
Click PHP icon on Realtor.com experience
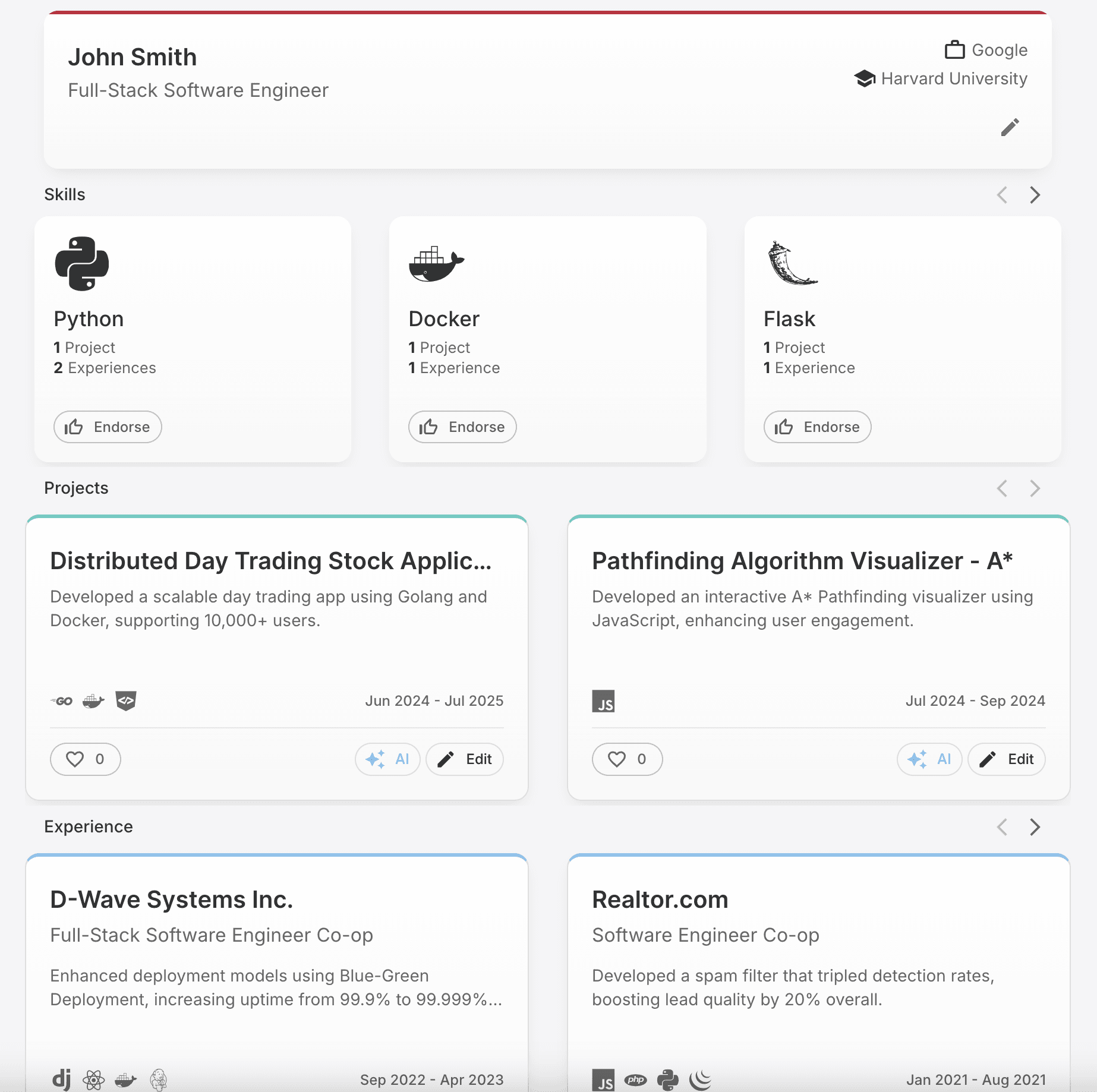tap(635, 1080)
